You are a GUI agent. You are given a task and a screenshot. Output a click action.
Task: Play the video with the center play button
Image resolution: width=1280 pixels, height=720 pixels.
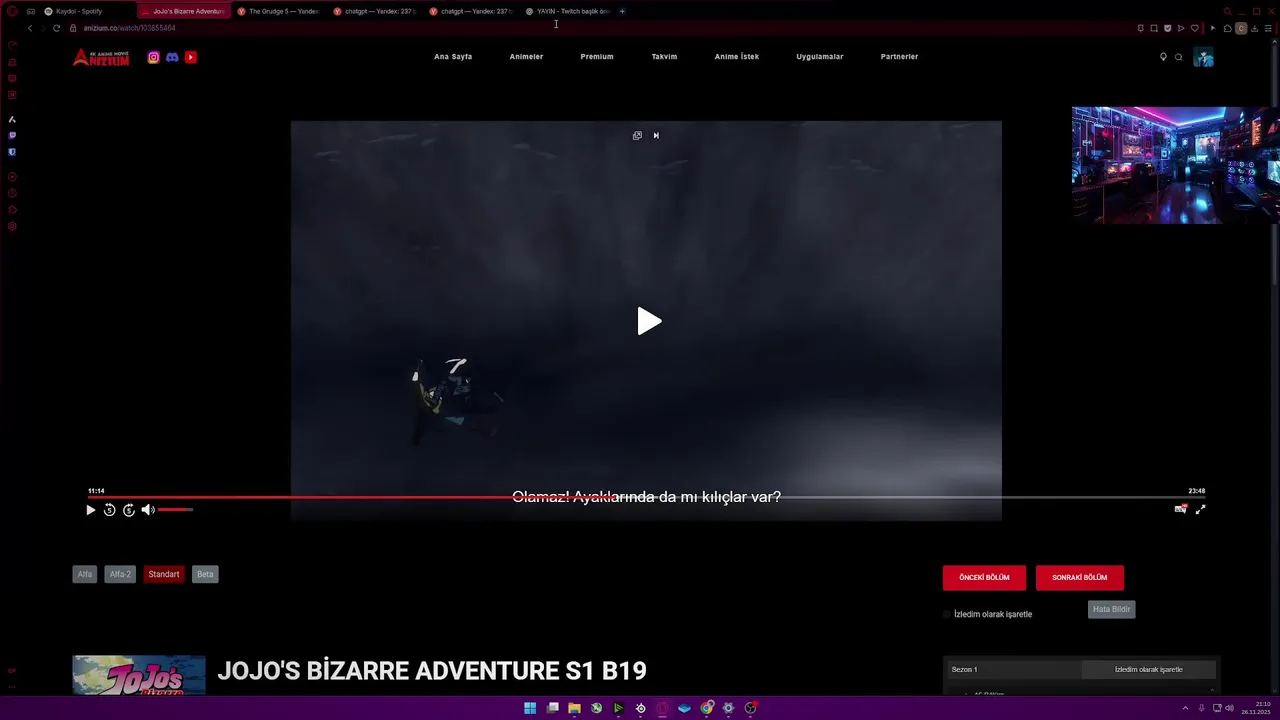click(x=650, y=321)
